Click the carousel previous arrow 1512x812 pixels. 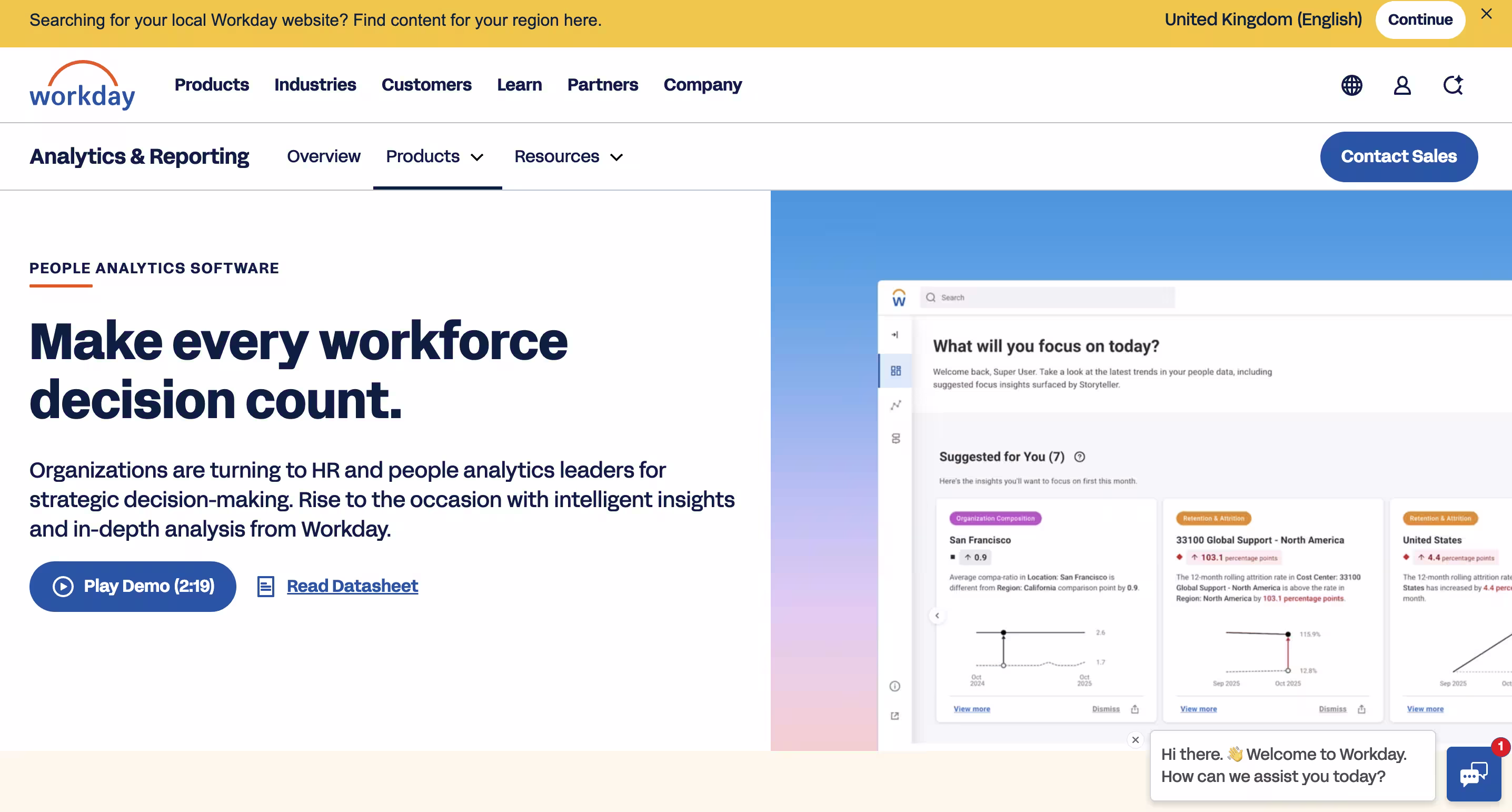pos(938,615)
